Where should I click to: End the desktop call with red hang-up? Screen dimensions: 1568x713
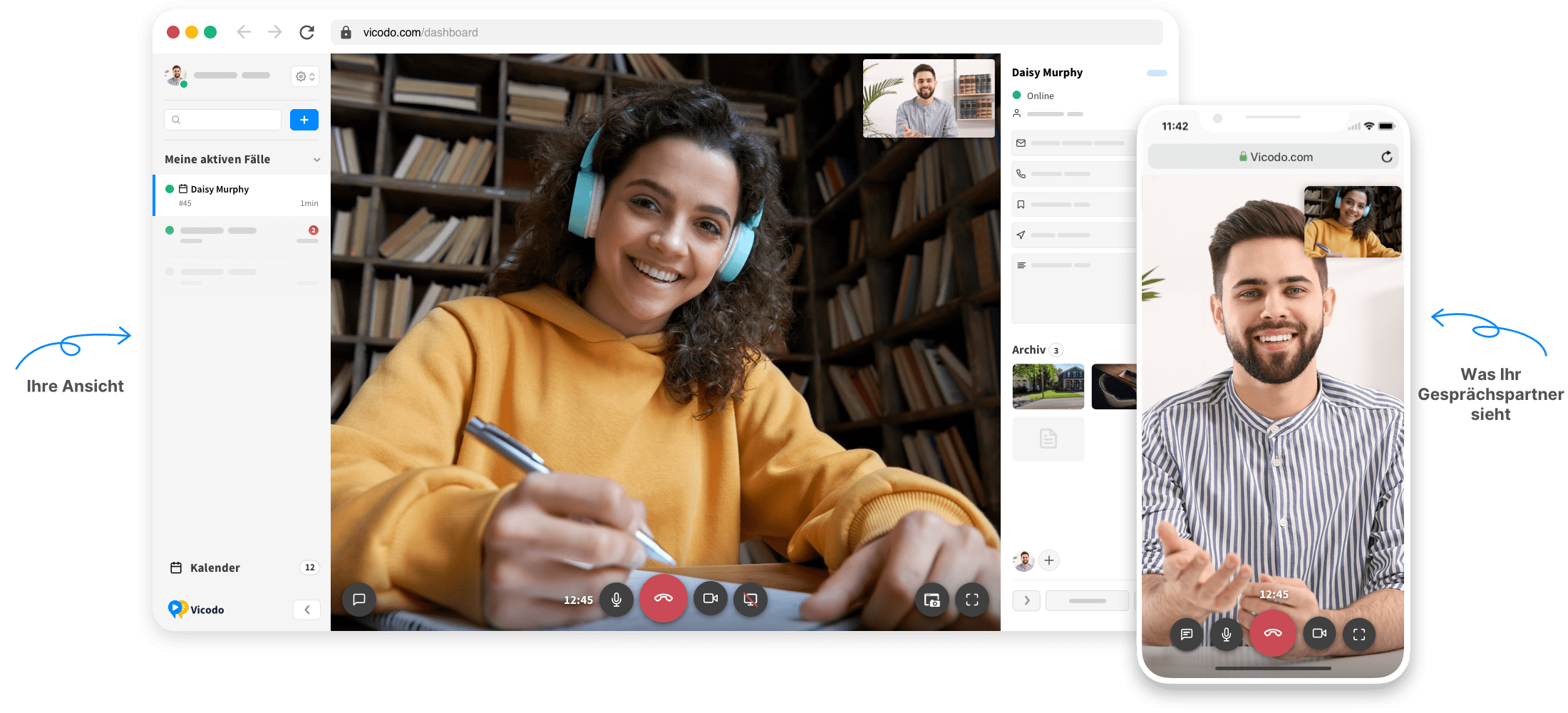pyautogui.click(x=664, y=598)
